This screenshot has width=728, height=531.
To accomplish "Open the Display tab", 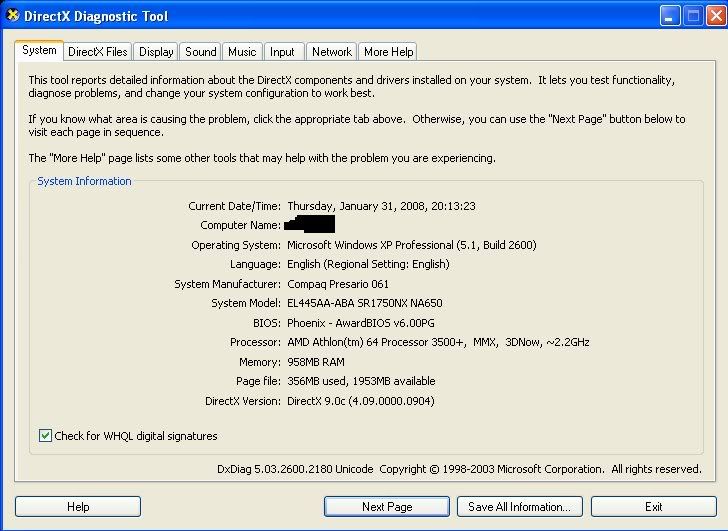I will (x=156, y=52).
